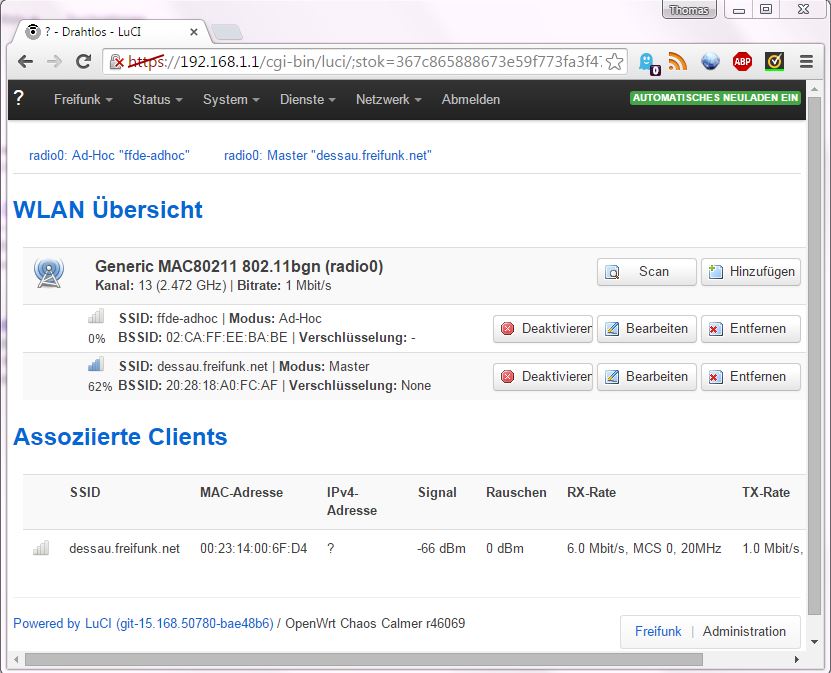Open the Ghostery extension icon

[x=648, y=63]
